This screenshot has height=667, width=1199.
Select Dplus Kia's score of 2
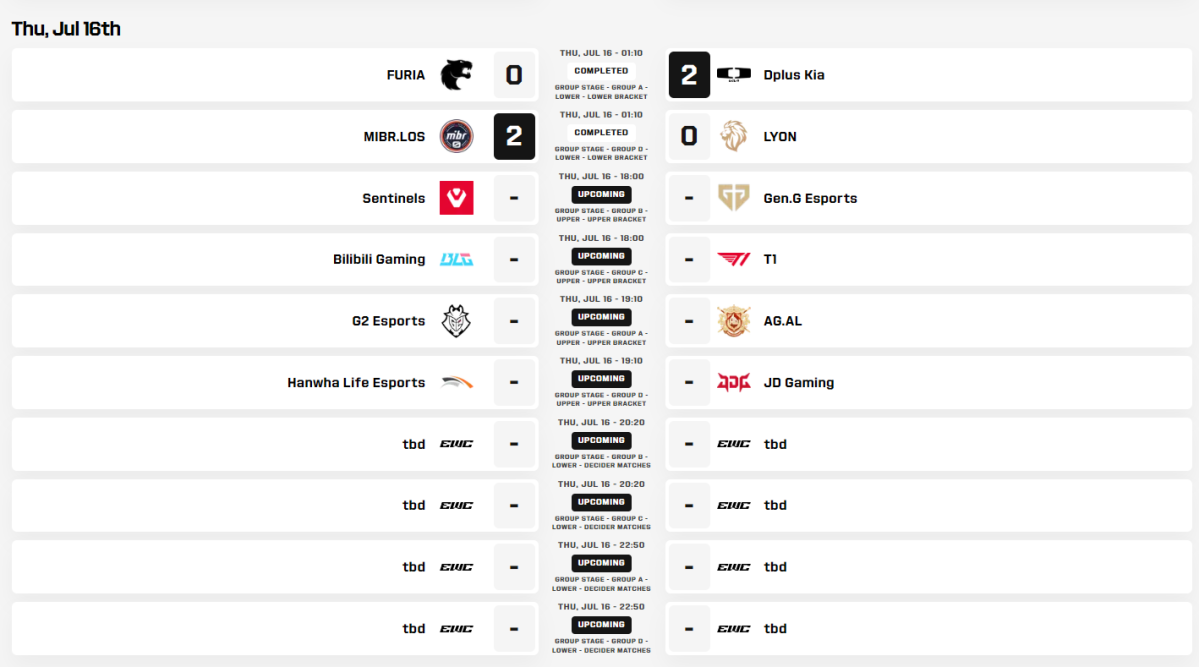pyautogui.click(x=689, y=75)
